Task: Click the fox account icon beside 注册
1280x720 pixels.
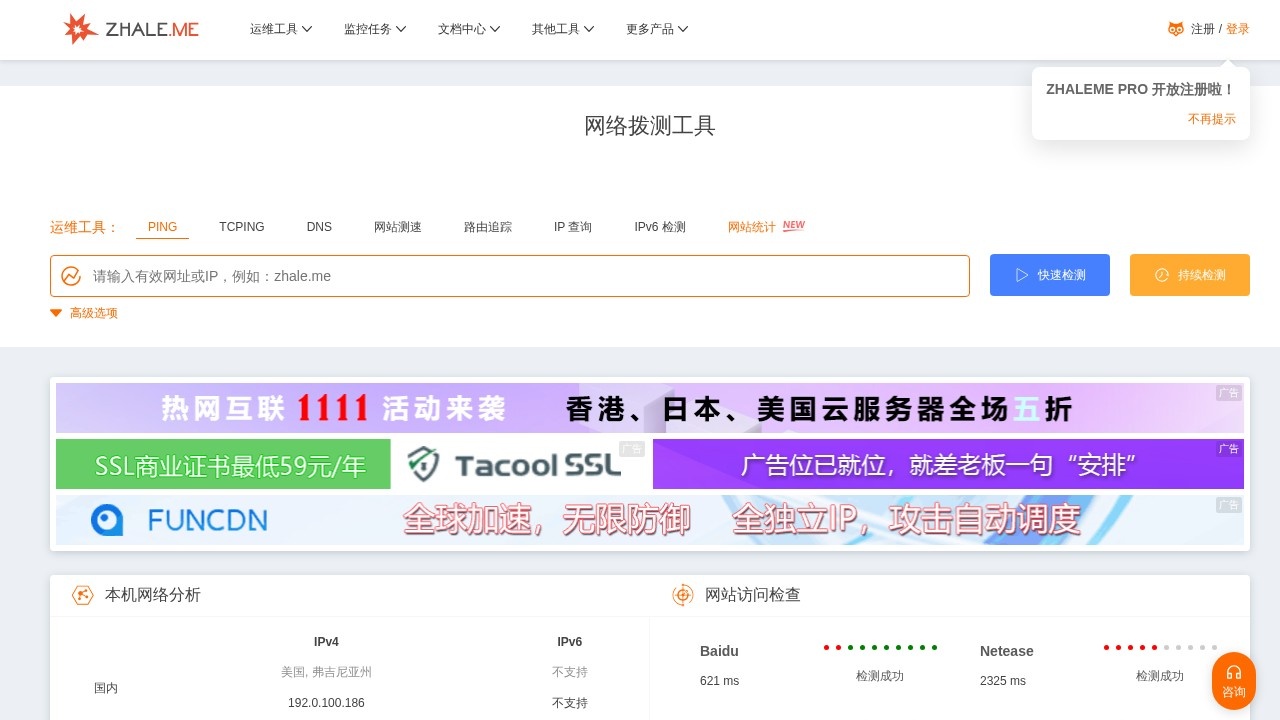Action: 1175,29
